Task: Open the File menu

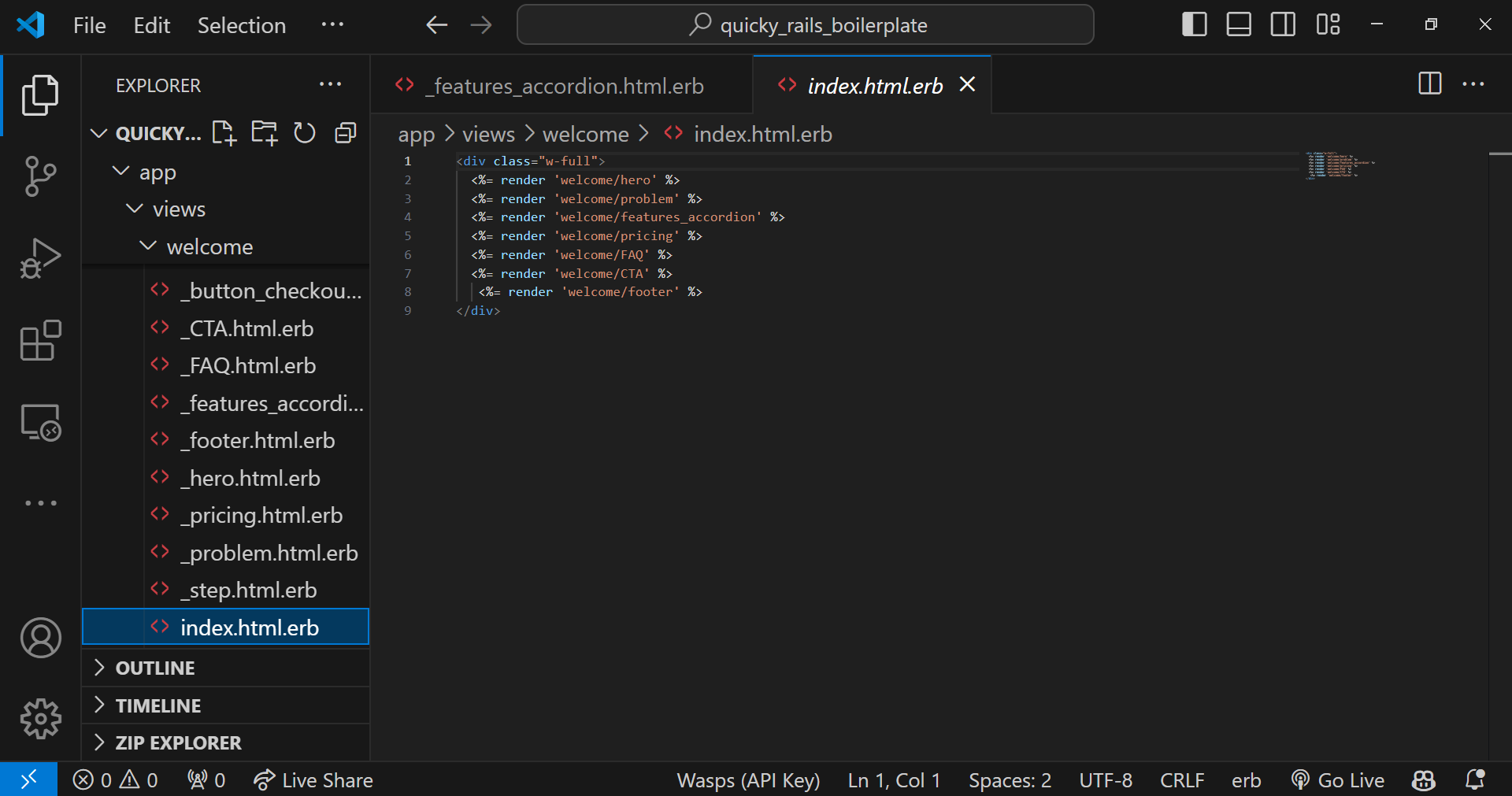Action: tap(89, 25)
